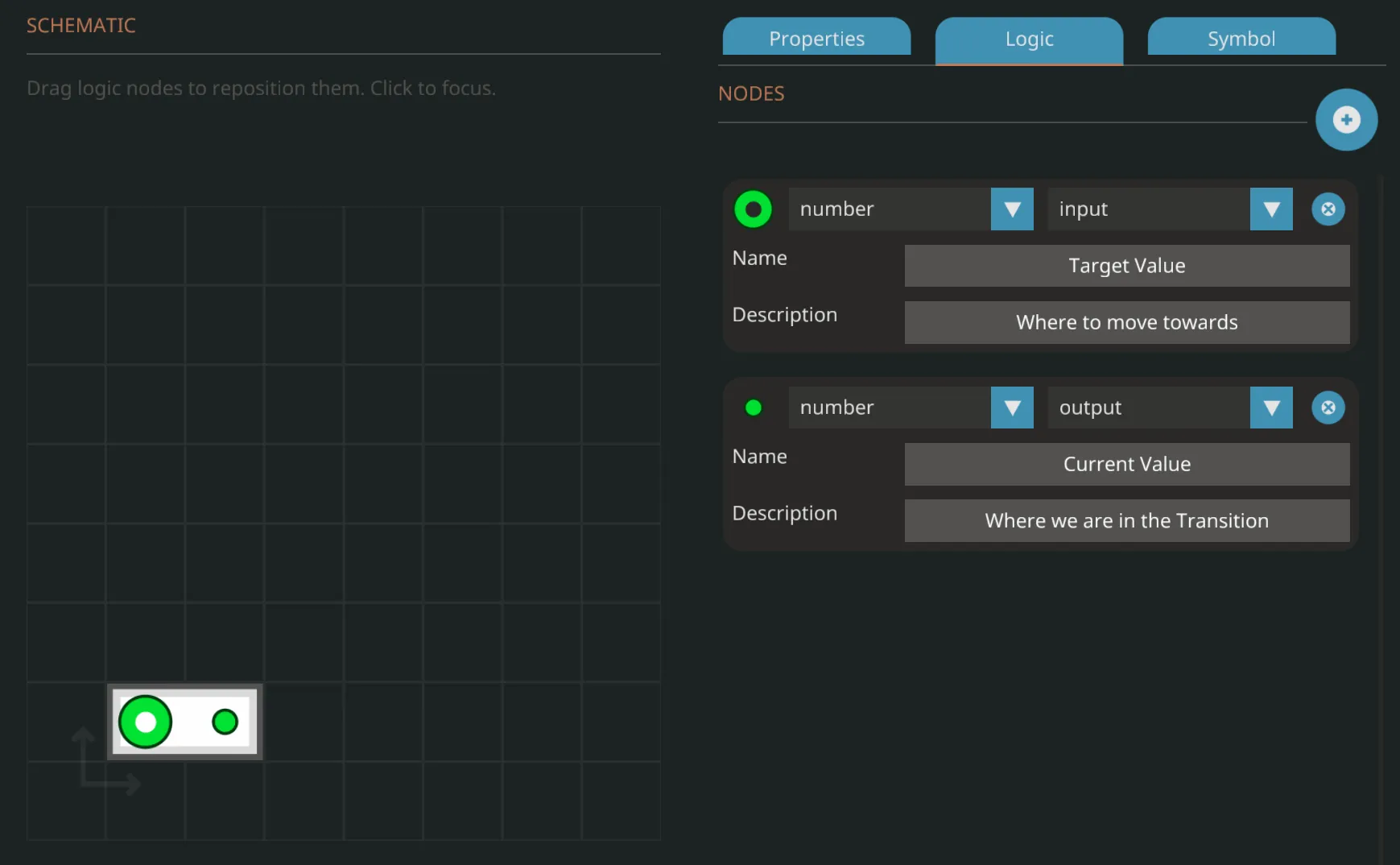Screen dimensions: 1400x865
Task: Edit the Target Value name field
Action: [x=1126, y=266]
